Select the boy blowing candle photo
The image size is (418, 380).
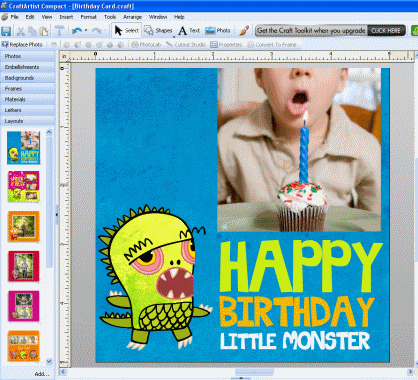pos(299,150)
